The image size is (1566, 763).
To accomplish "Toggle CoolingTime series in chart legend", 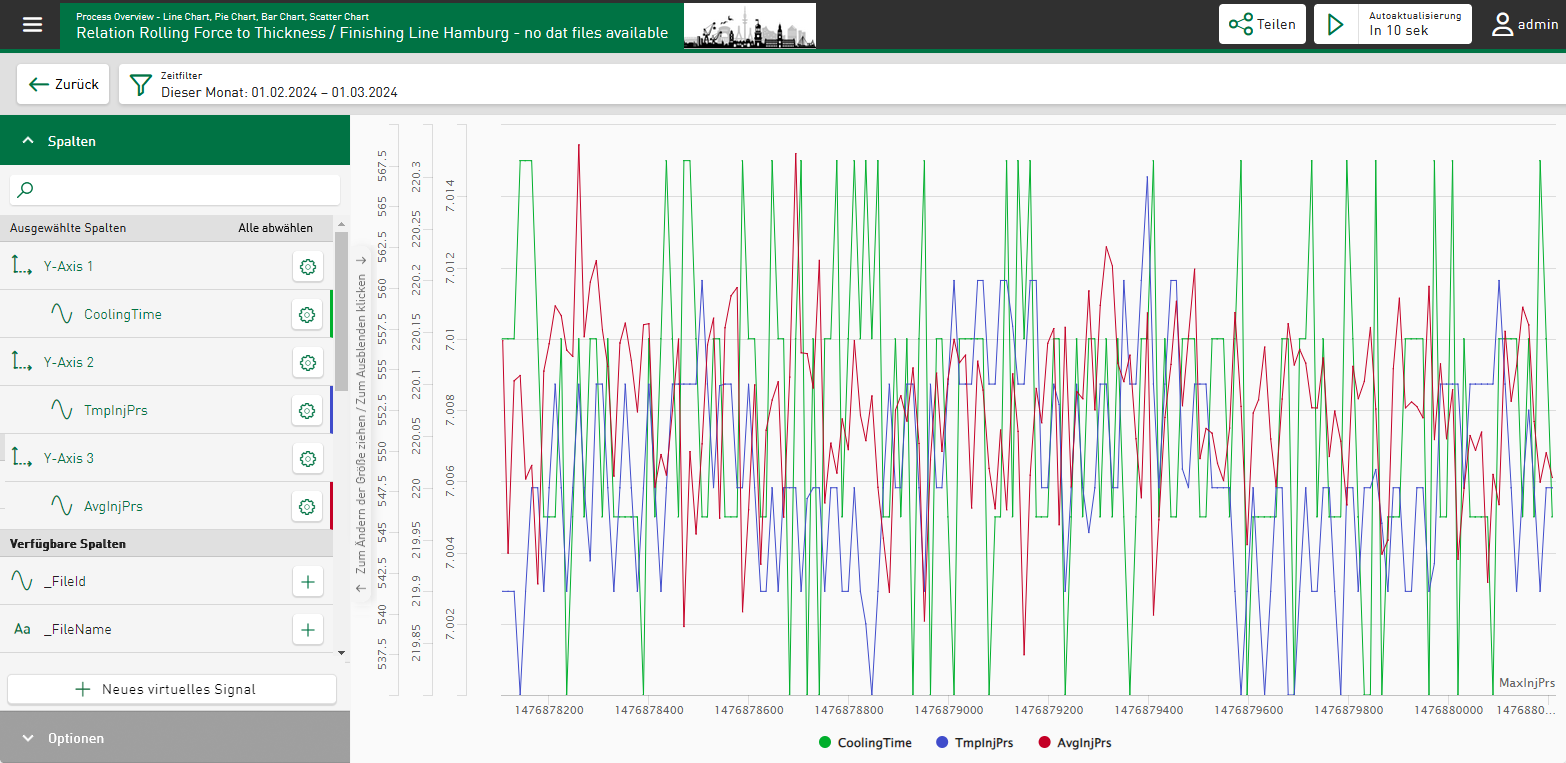I will tap(864, 743).
